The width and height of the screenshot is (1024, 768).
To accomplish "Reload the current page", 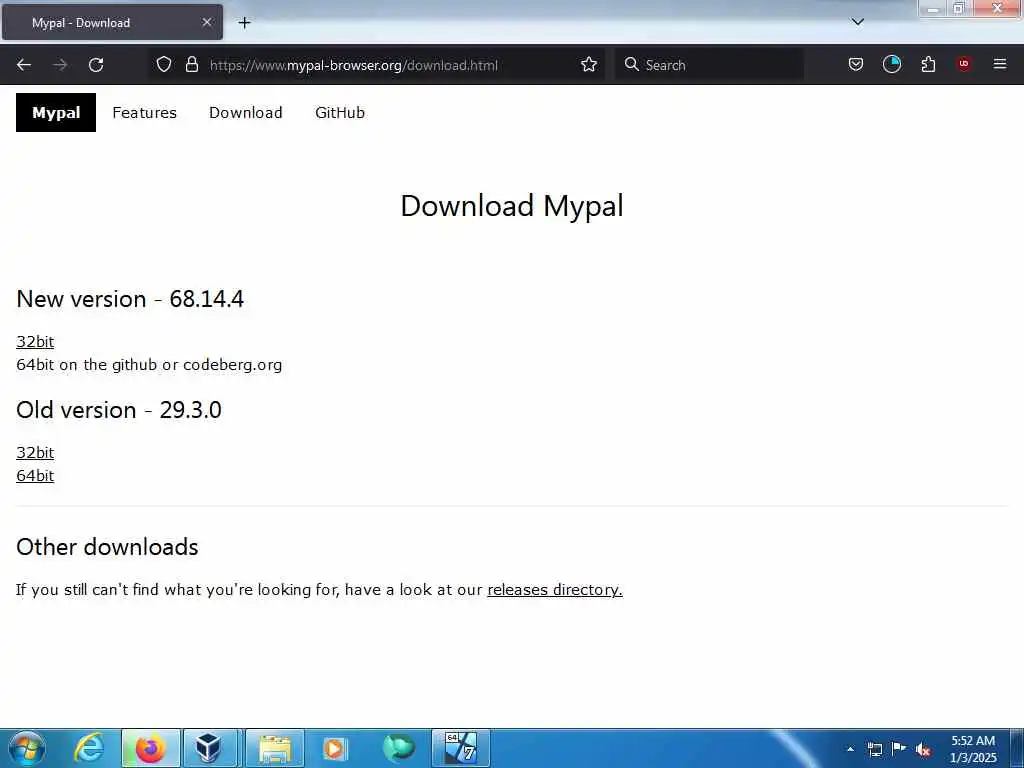I will point(96,65).
